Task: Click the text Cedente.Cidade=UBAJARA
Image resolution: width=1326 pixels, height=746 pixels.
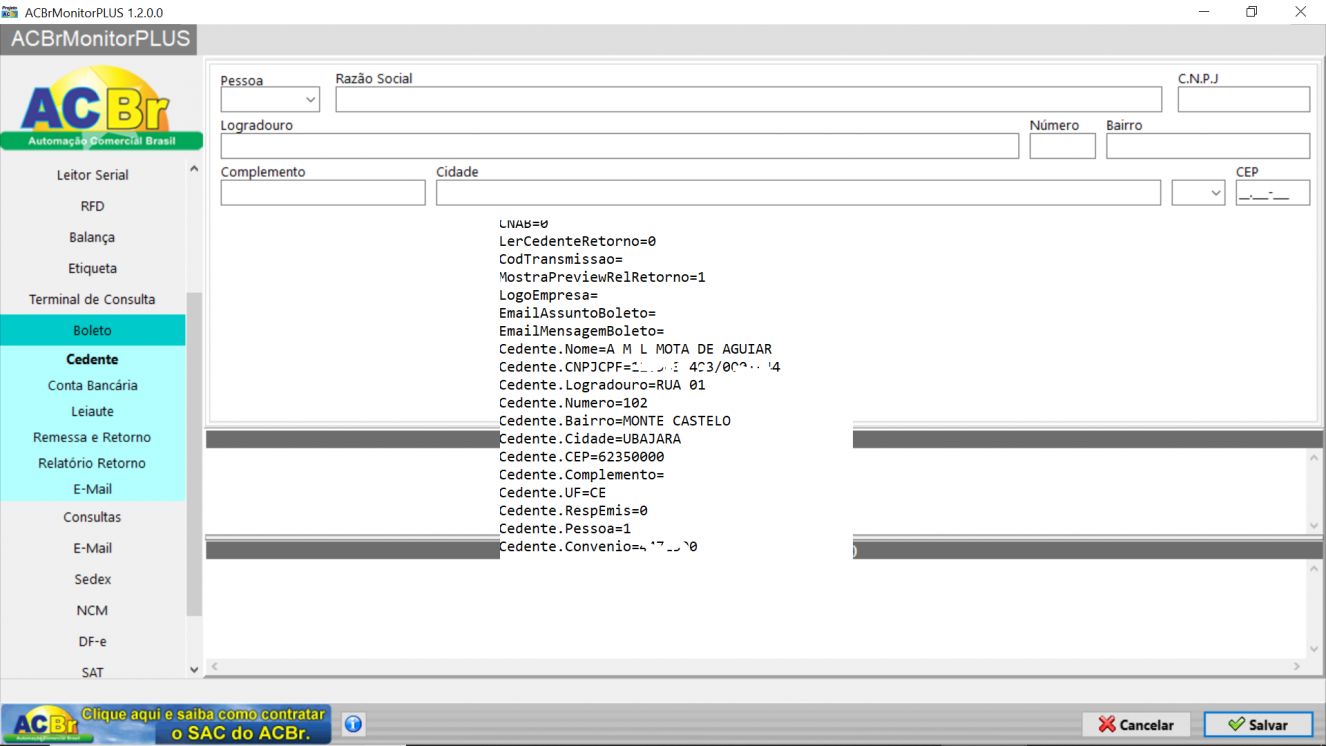Action: coord(590,439)
